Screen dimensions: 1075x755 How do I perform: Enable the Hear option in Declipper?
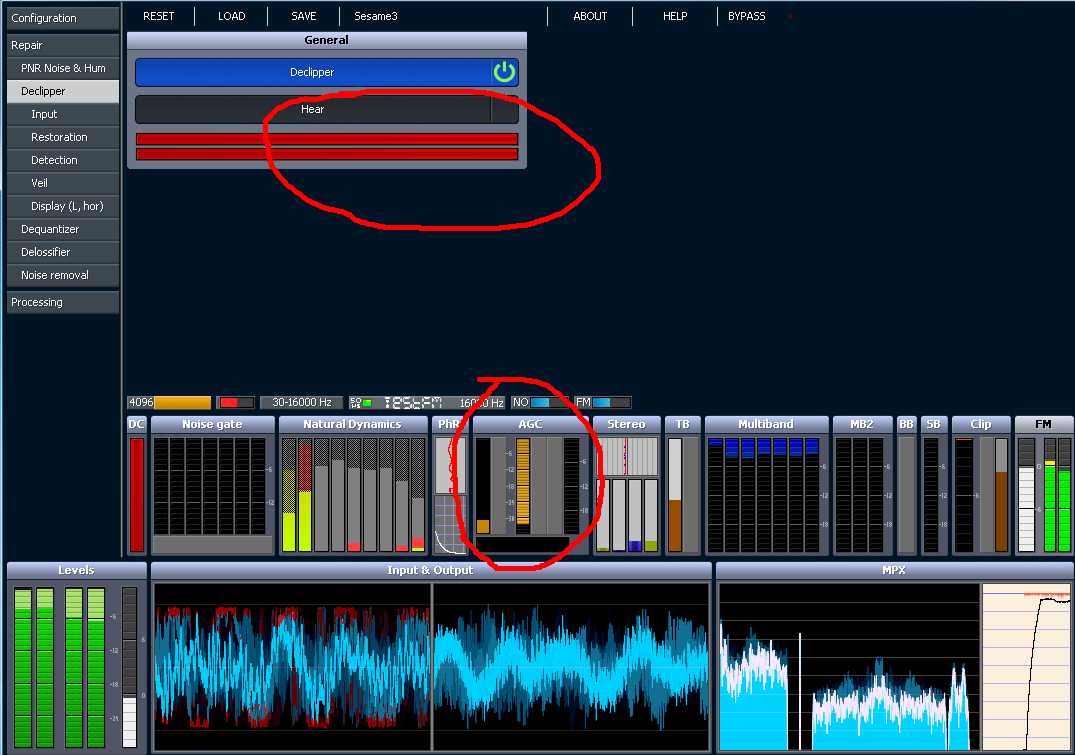(313, 109)
